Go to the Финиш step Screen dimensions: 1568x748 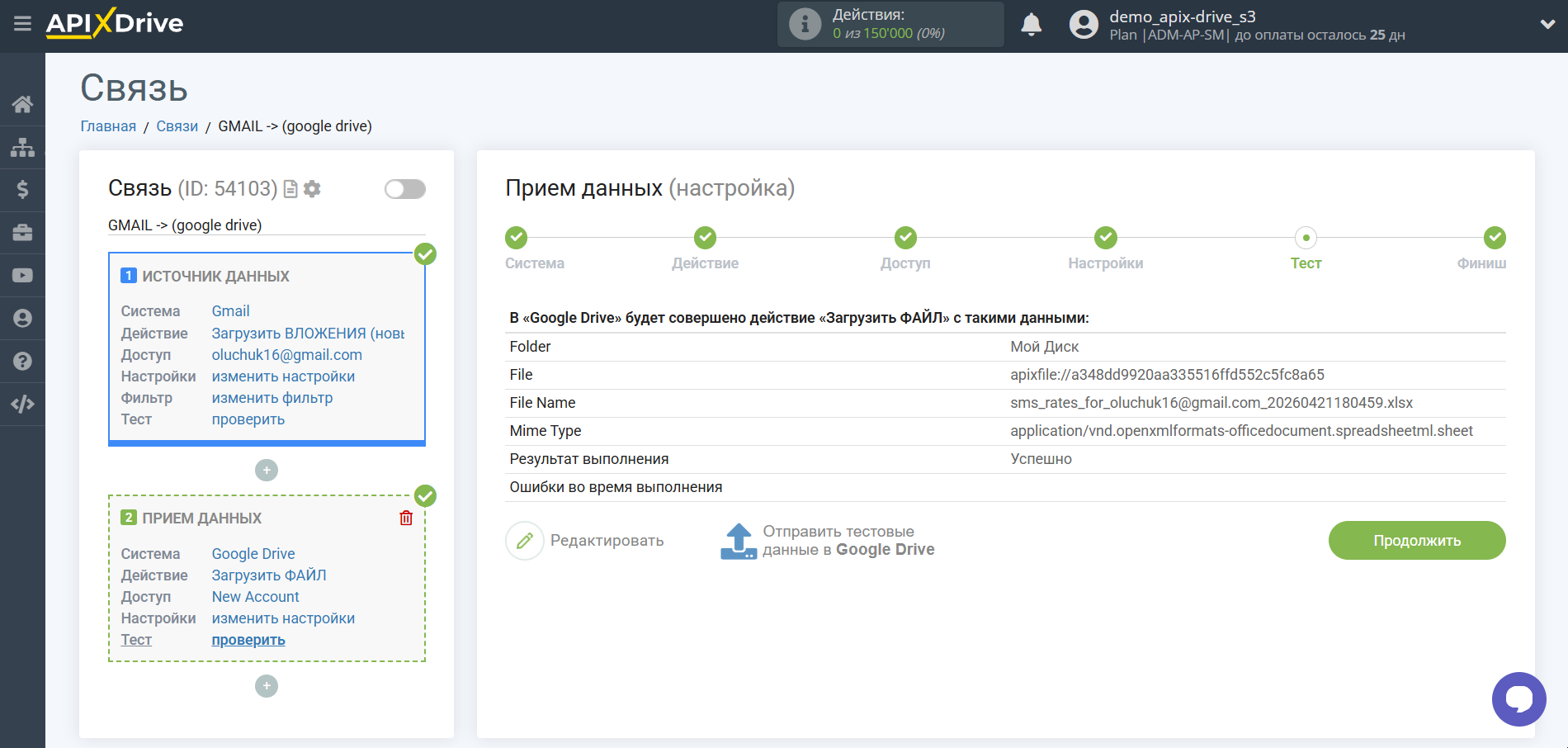point(1482,249)
